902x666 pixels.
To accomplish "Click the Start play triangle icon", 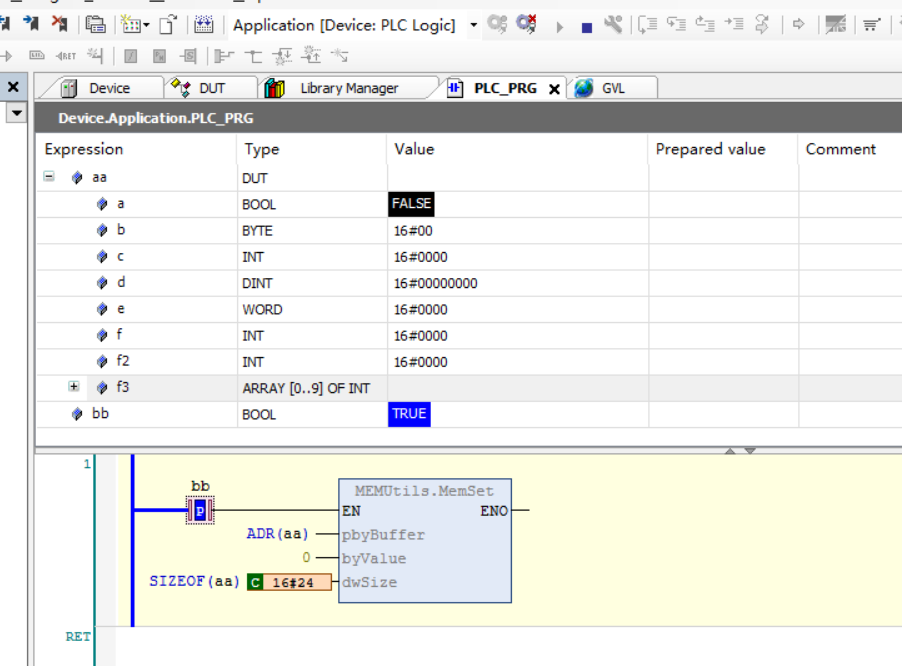I will click(x=559, y=27).
